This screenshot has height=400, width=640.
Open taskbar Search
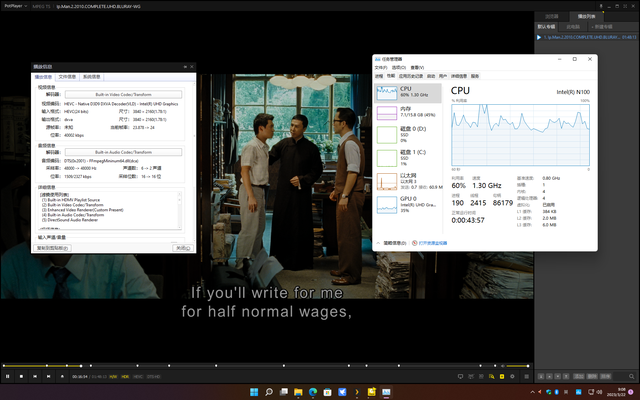coord(269,392)
